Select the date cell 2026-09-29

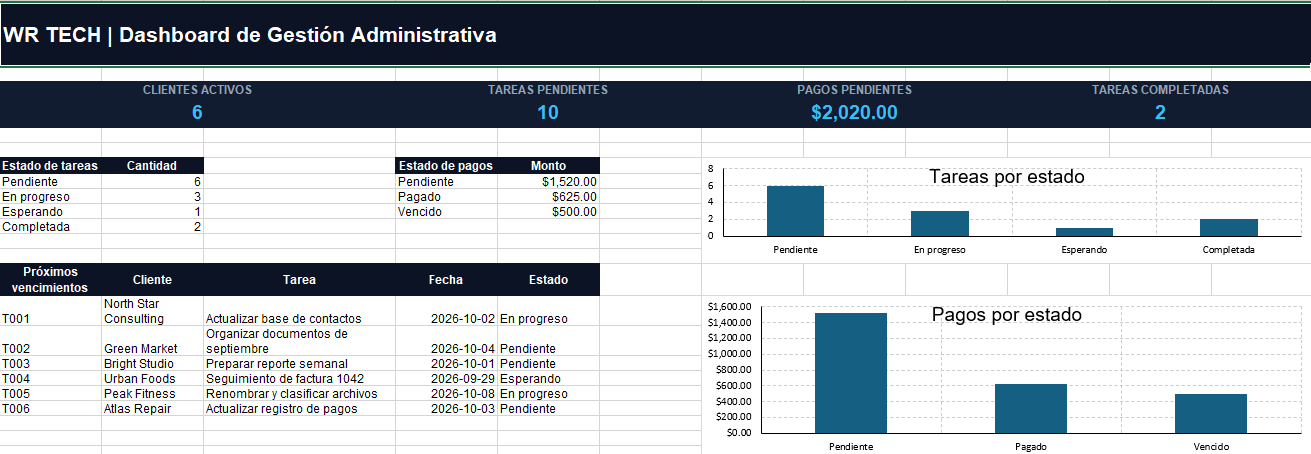(x=447, y=379)
